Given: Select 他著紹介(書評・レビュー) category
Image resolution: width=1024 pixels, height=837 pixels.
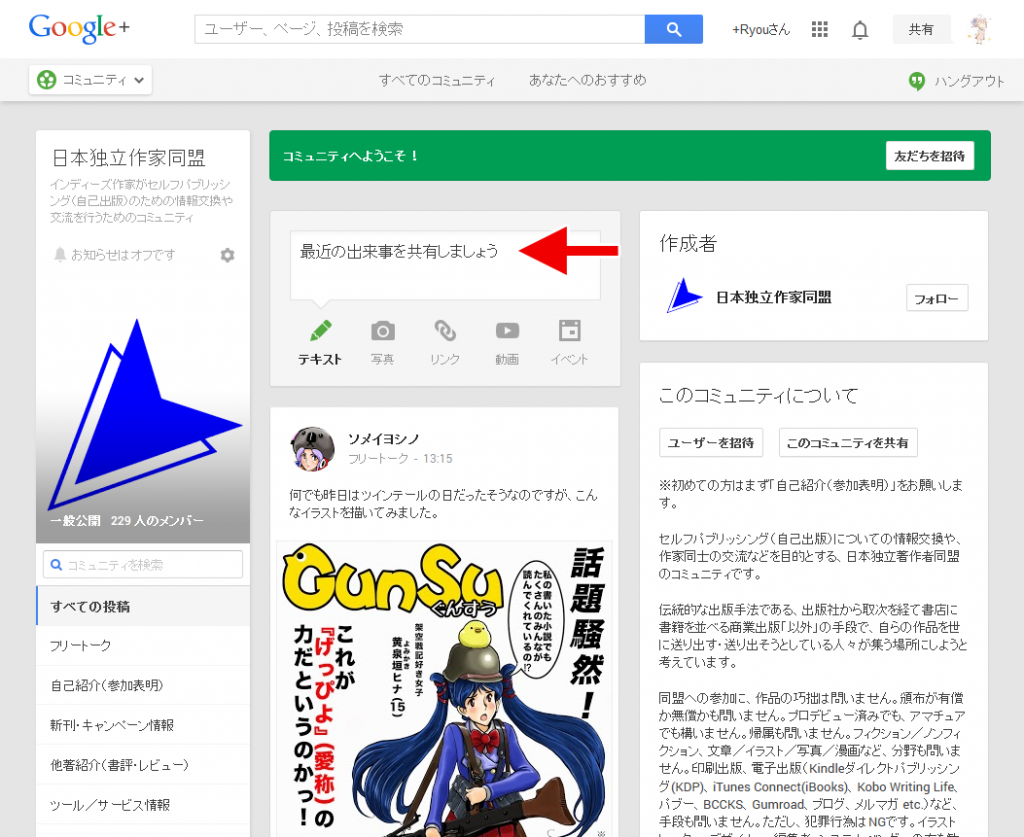Looking at the screenshot, I should pyautogui.click(x=143, y=765).
